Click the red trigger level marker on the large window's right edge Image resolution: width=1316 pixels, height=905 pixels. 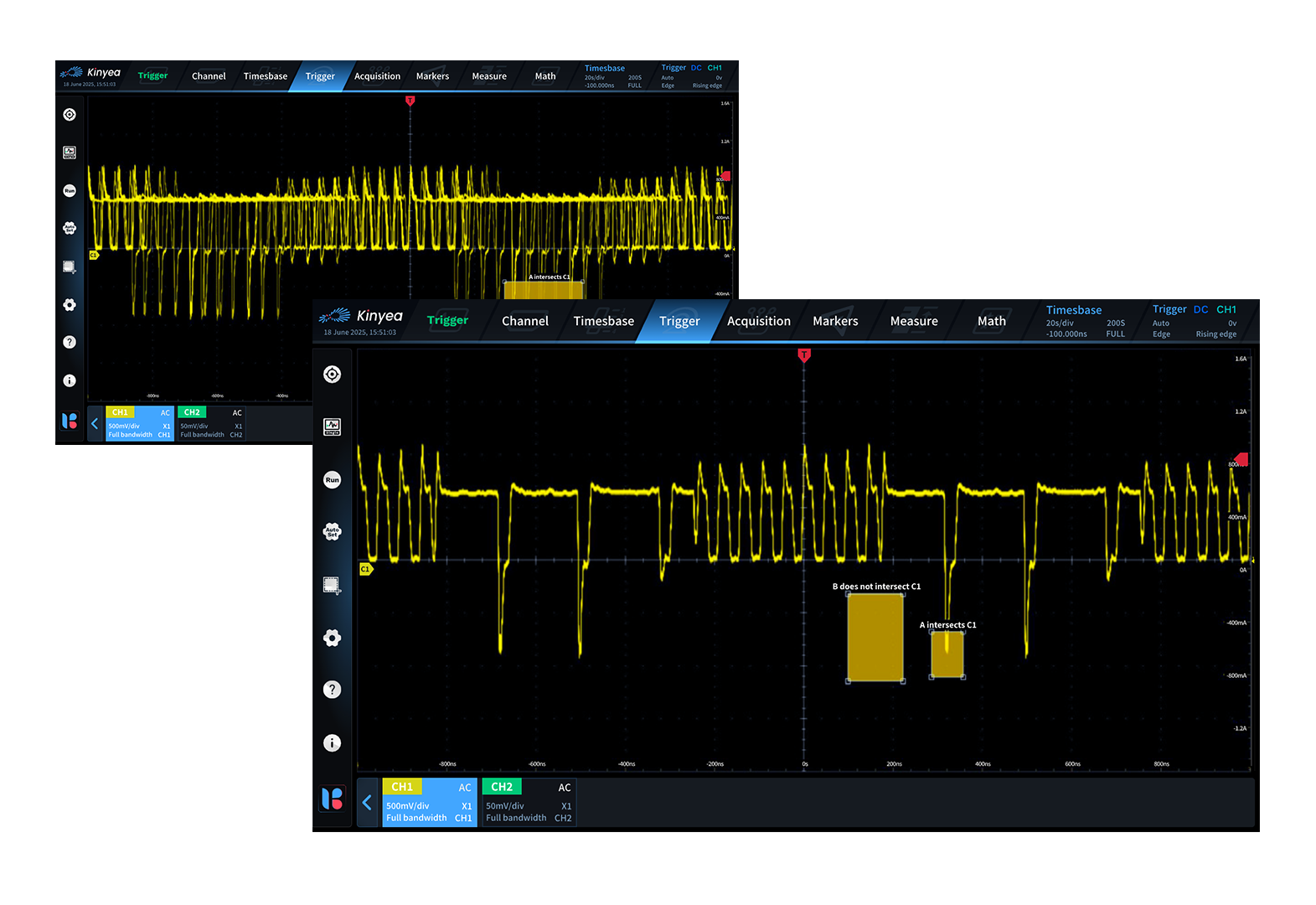pos(1241,459)
